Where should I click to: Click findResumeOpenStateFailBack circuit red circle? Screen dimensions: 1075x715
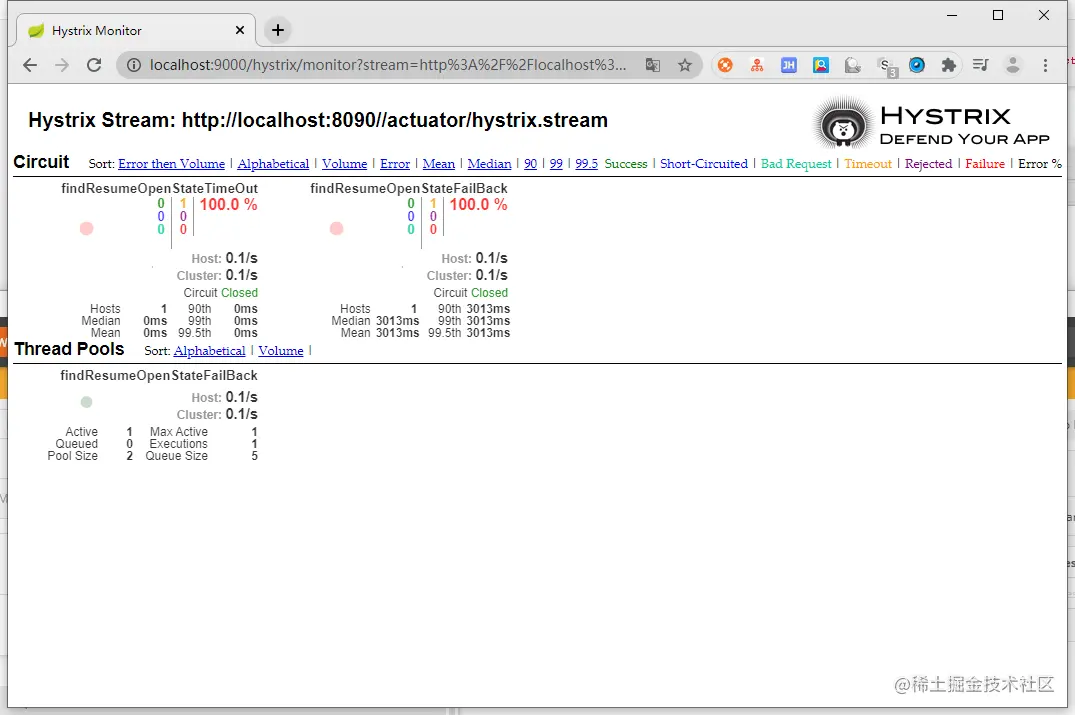(337, 228)
